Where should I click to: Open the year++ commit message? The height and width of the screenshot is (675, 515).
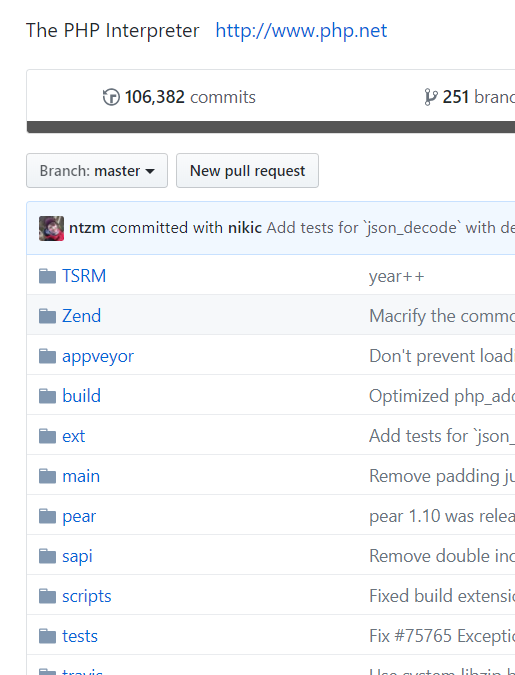[397, 276]
